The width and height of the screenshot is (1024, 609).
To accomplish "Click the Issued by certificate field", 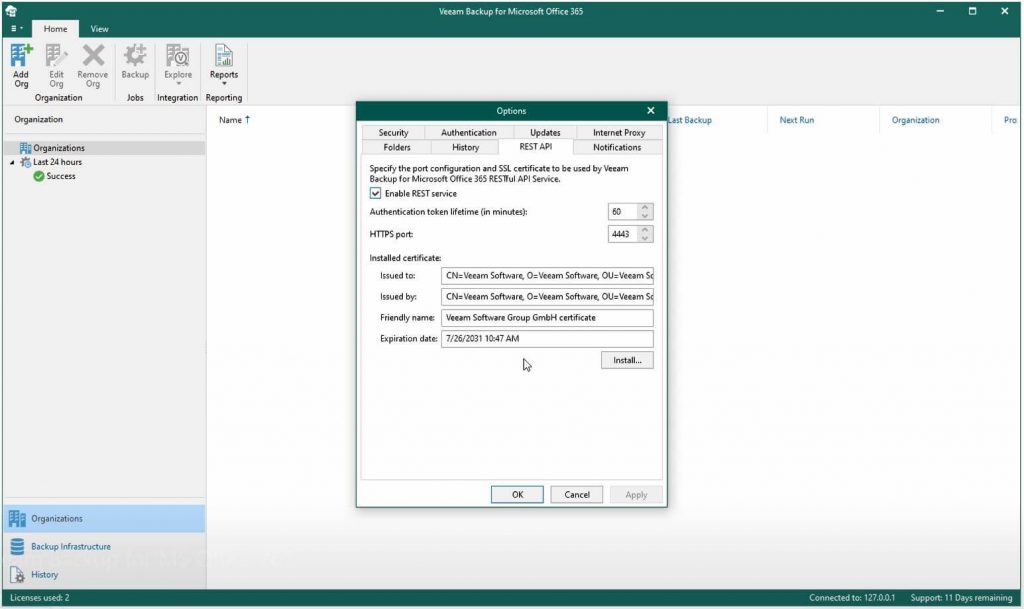I will (547, 296).
